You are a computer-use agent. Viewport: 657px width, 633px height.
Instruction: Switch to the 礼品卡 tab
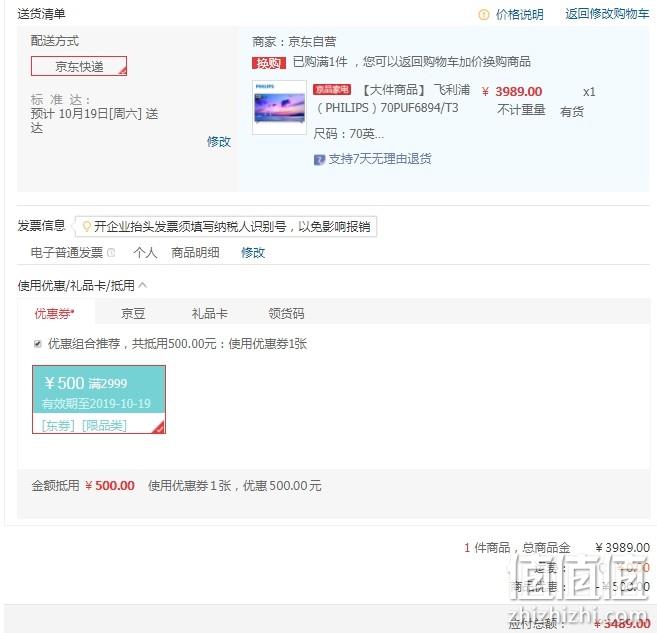click(x=210, y=313)
